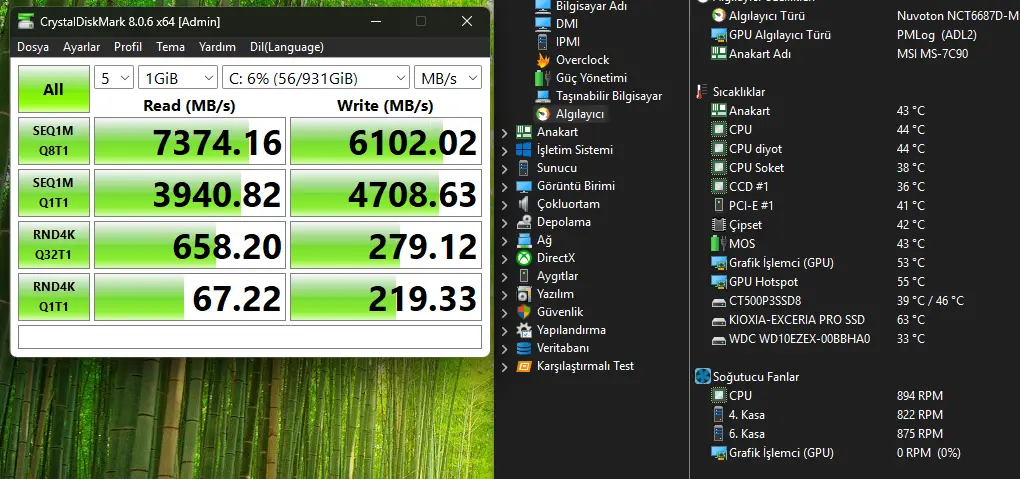This screenshot has height=479, width=1020.
Task: Click the 67.22 read result bar
Action: (190, 297)
